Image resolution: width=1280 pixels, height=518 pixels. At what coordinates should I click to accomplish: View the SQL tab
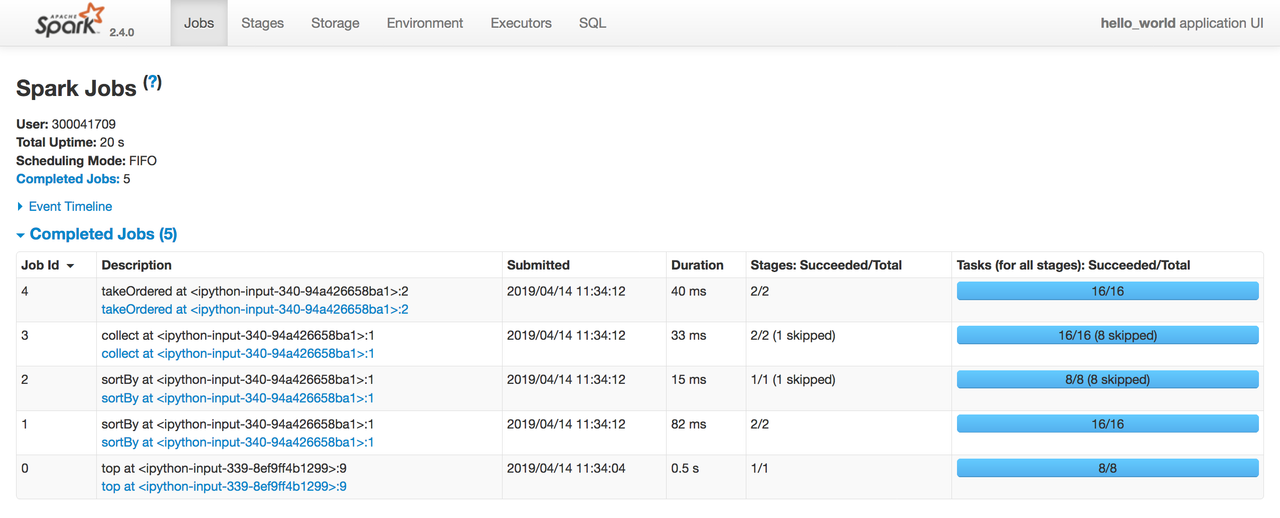click(x=592, y=23)
